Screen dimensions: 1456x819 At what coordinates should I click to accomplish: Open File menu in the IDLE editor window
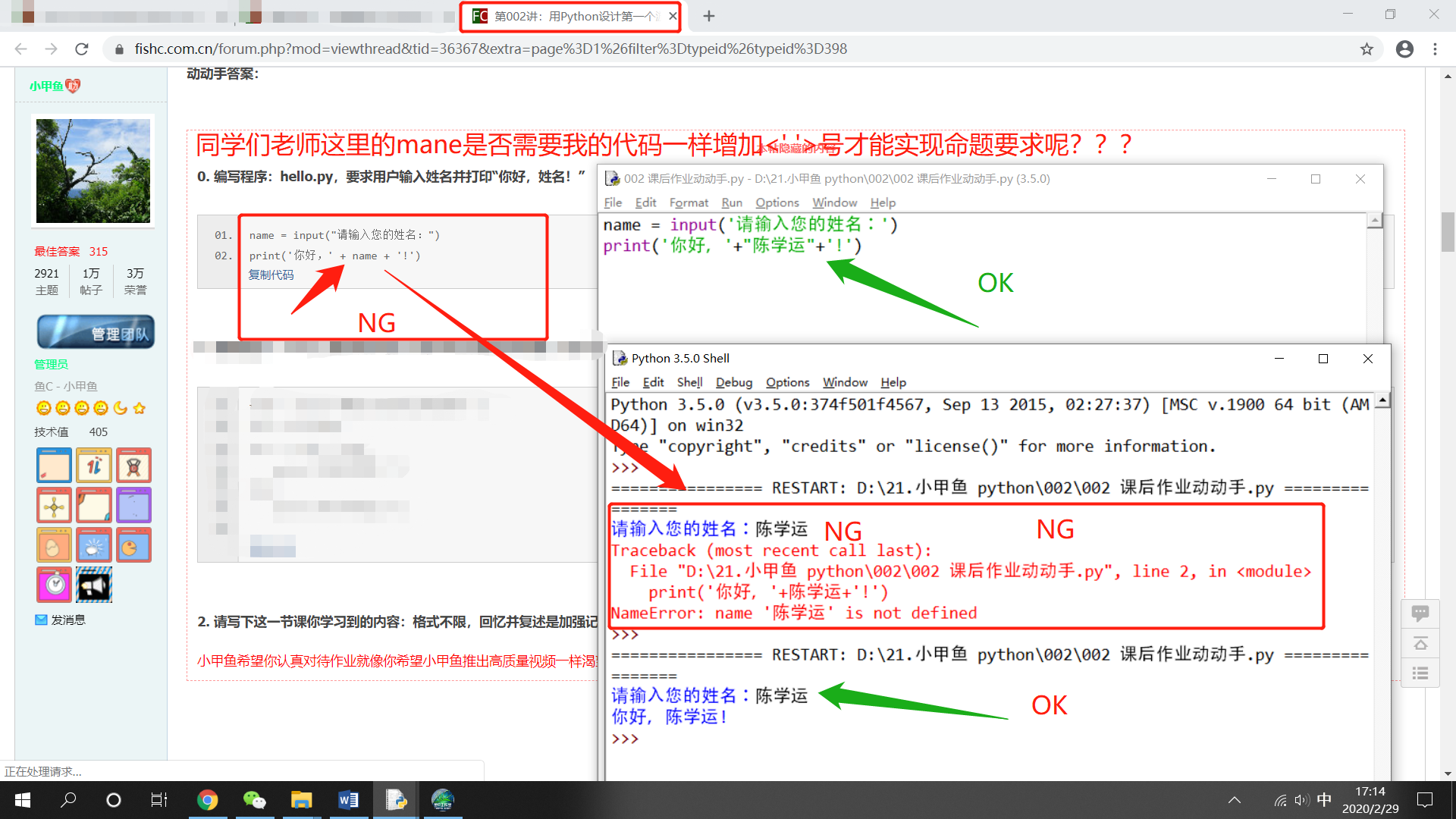(613, 202)
